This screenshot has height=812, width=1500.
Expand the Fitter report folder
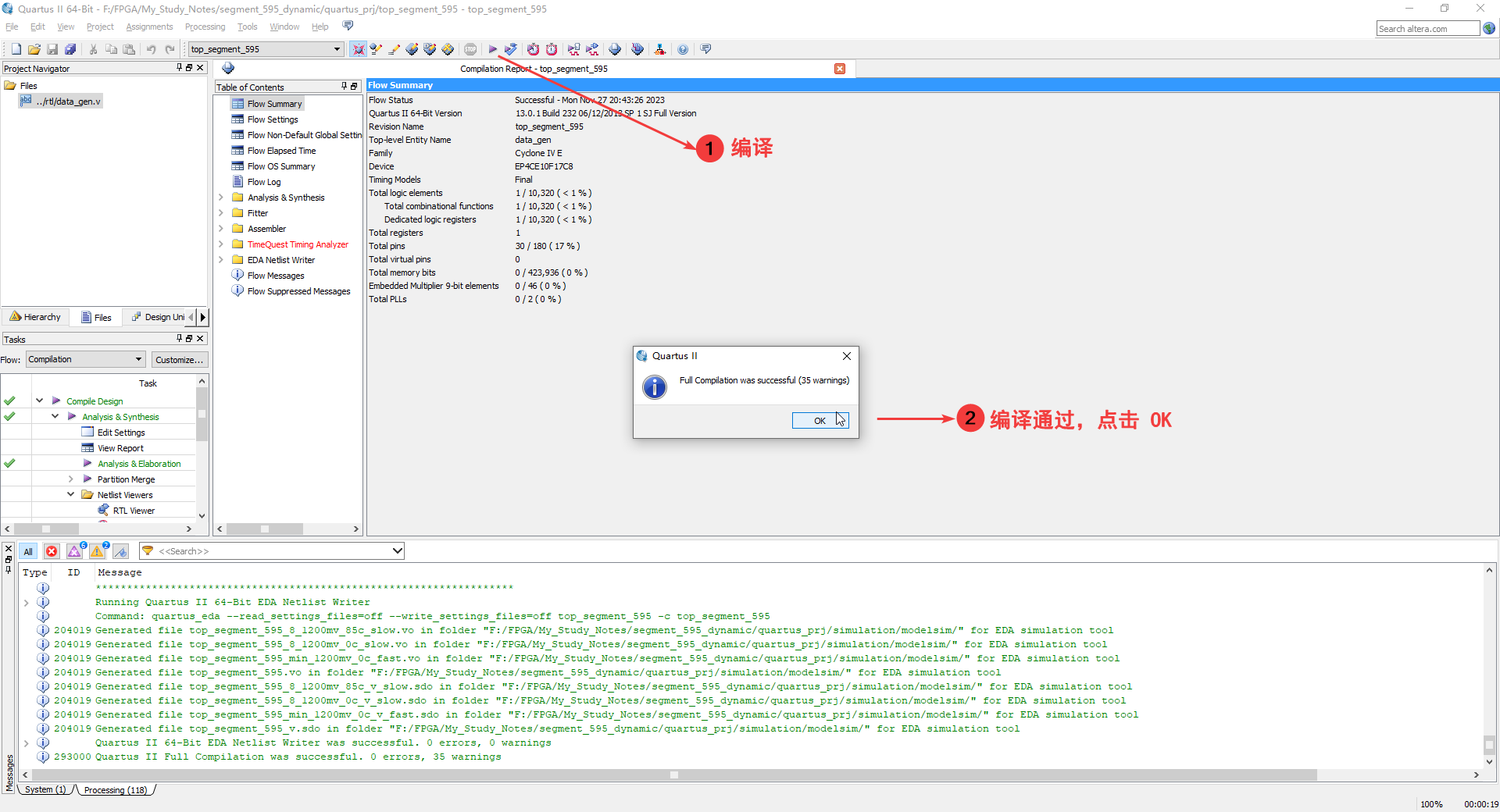point(221,213)
